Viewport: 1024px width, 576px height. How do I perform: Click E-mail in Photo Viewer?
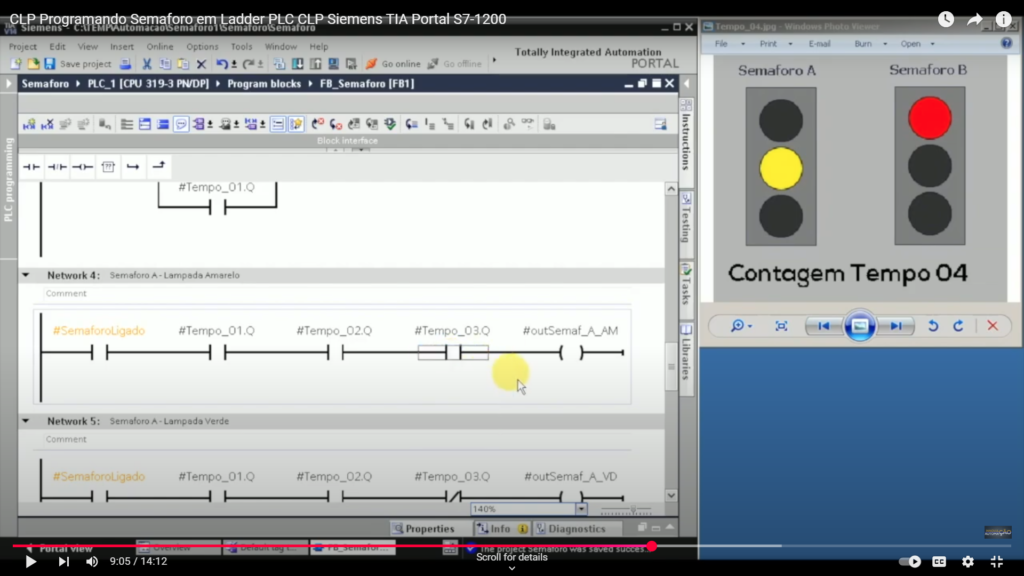pos(819,44)
